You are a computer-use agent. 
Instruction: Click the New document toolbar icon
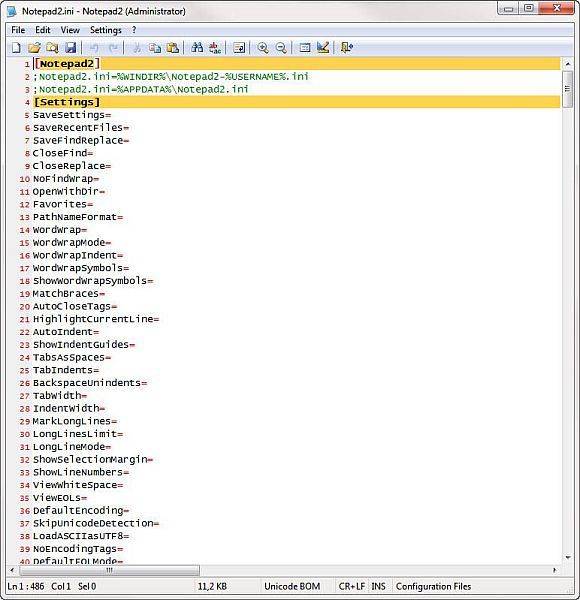16,48
